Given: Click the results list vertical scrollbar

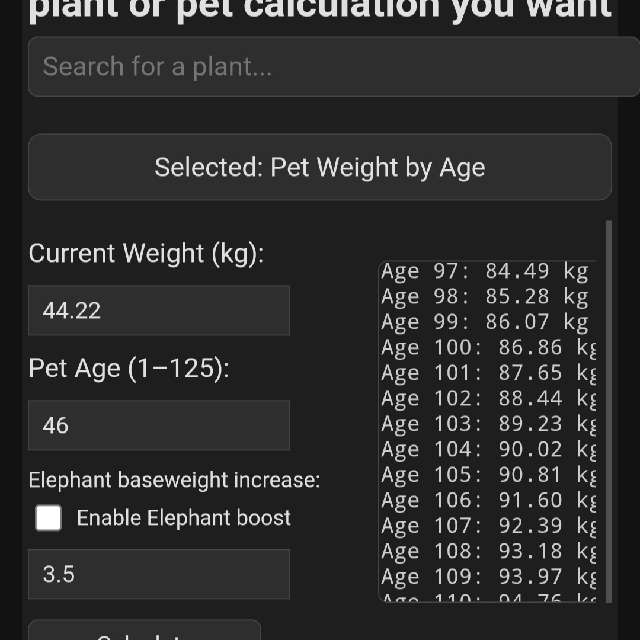Looking at the screenshot, I should pos(609,400).
